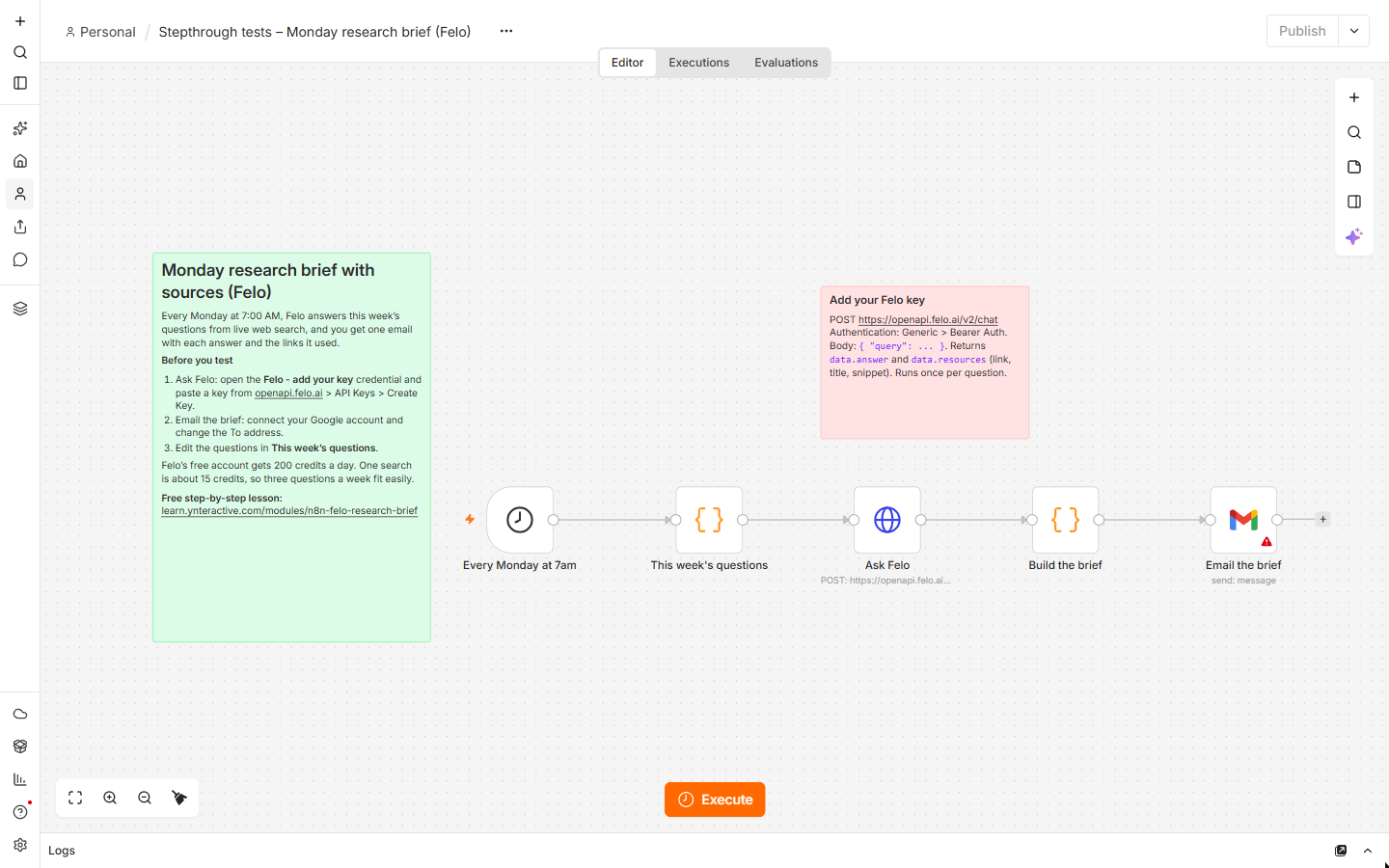The height and width of the screenshot is (868, 1389).
Task: Zoom out on the canvas
Action: [145, 798]
